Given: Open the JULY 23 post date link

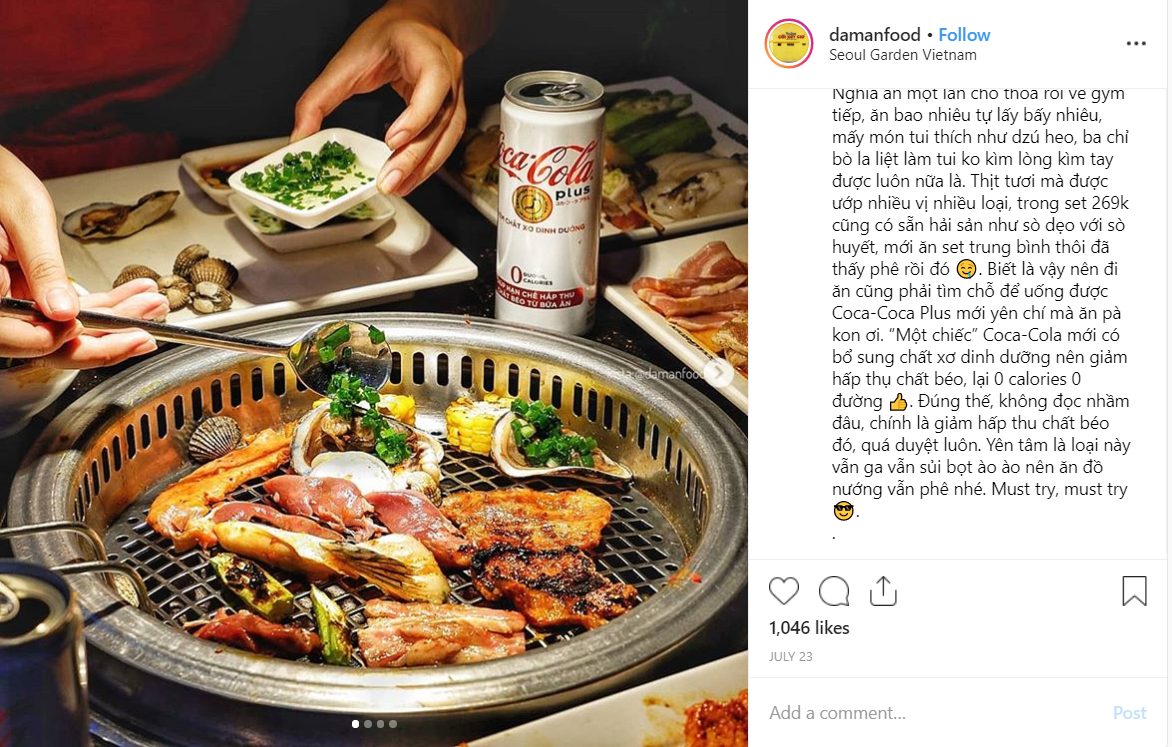Looking at the screenshot, I should pyautogui.click(x=790, y=657).
